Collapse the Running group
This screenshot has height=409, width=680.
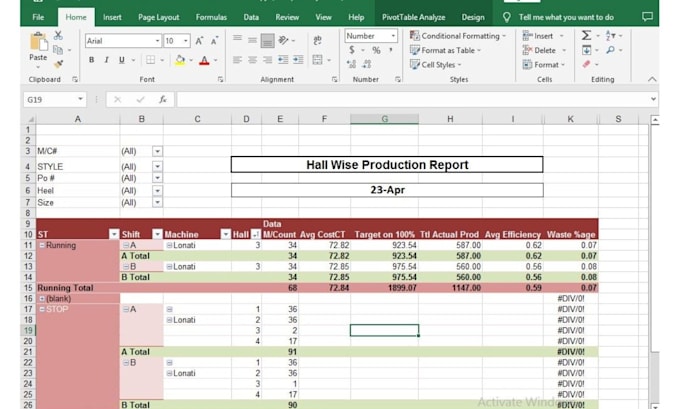[42, 245]
